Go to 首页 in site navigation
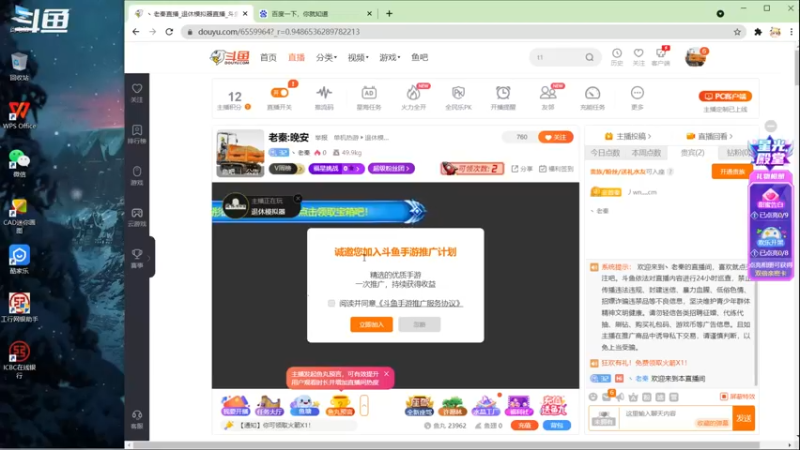Image resolution: width=800 pixels, height=450 pixels. (x=268, y=58)
